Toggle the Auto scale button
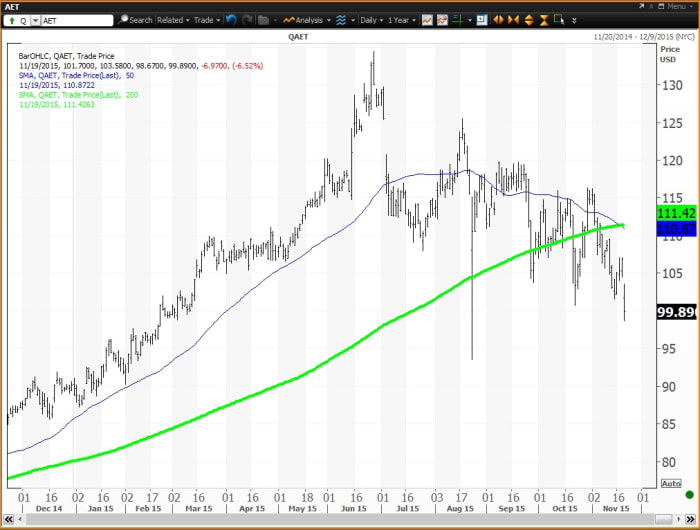 [x=670, y=483]
